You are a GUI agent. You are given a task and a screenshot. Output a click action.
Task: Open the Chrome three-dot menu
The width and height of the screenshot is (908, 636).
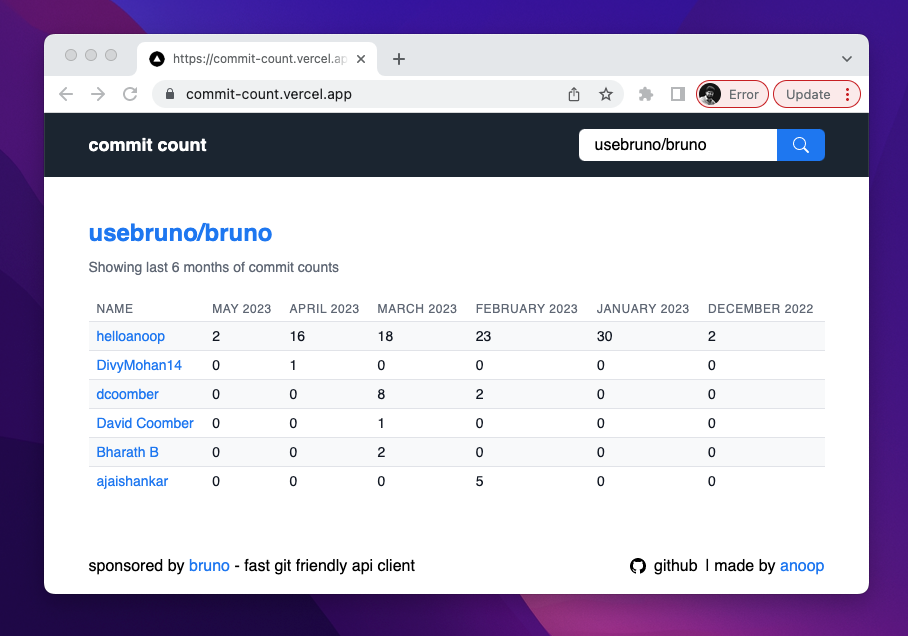click(x=847, y=94)
